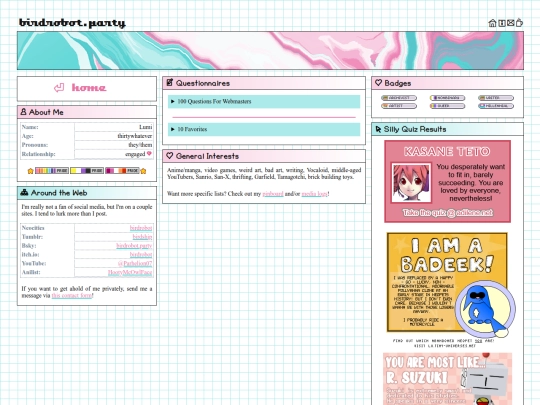Open the Tumblr profile link
The height and width of the screenshot is (405, 540).
tap(142, 237)
